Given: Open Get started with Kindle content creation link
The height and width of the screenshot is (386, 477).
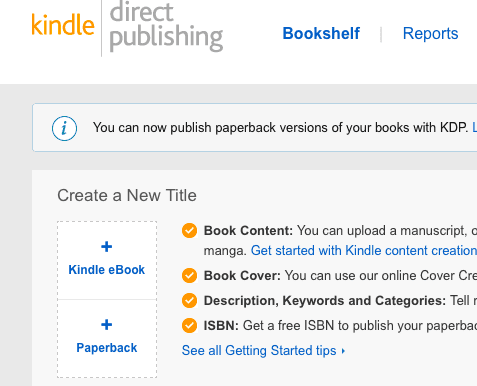Looking at the screenshot, I should 364,251.
